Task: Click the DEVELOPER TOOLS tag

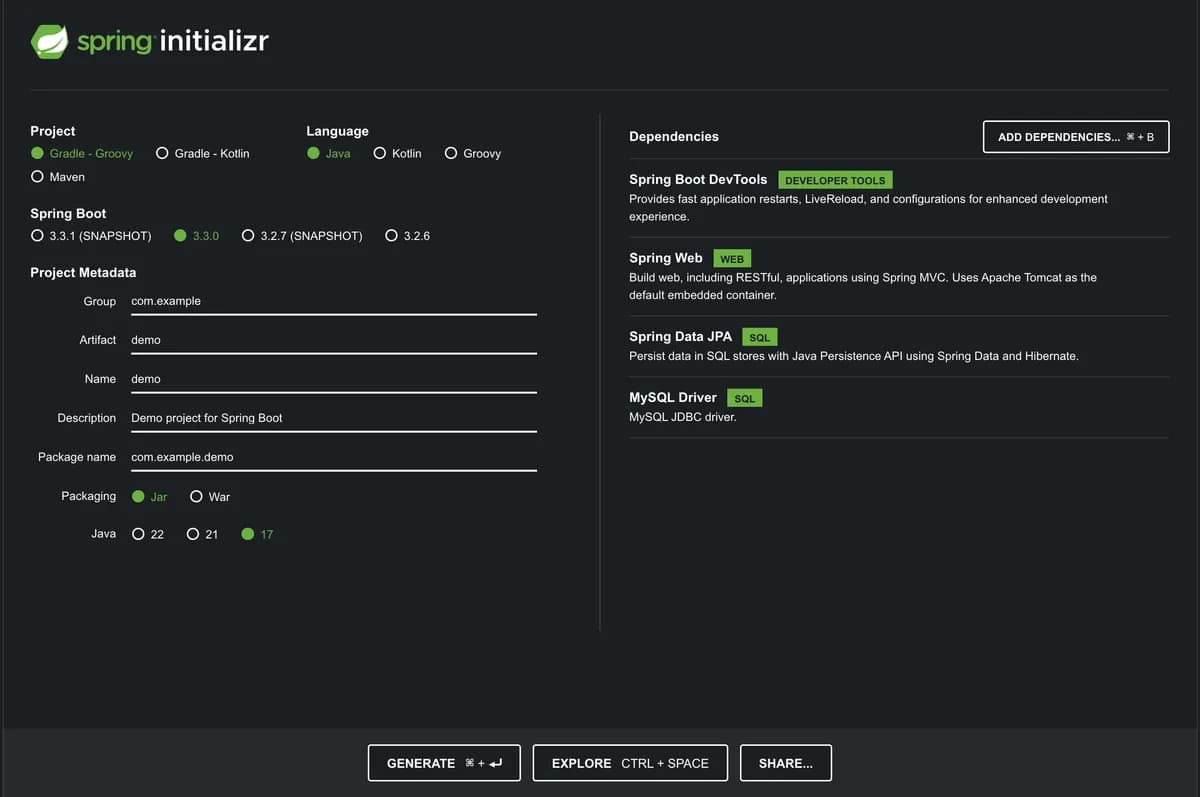Action: [x=835, y=180]
